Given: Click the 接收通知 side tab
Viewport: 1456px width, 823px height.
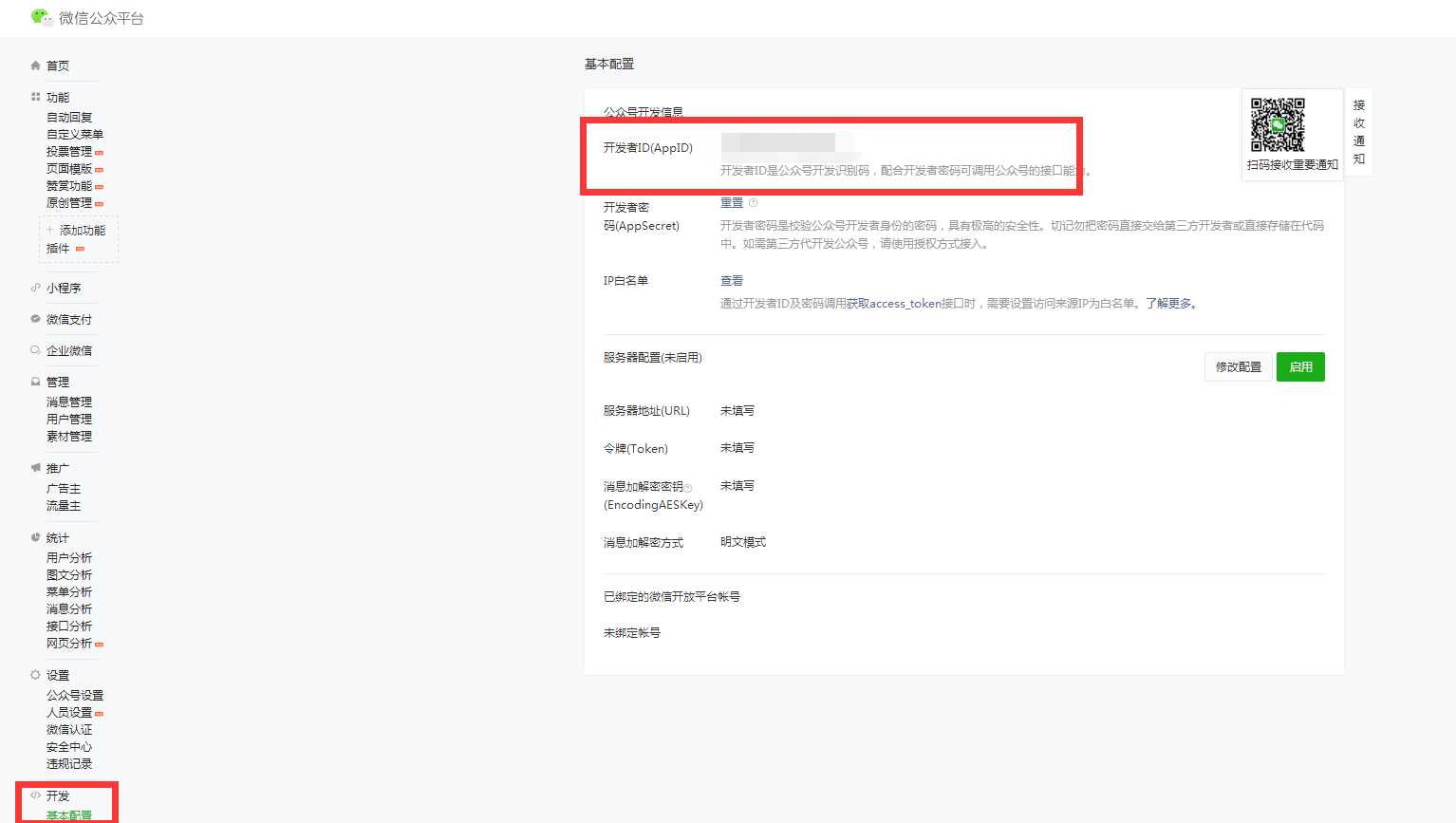Looking at the screenshot, I should (1359, 132).
